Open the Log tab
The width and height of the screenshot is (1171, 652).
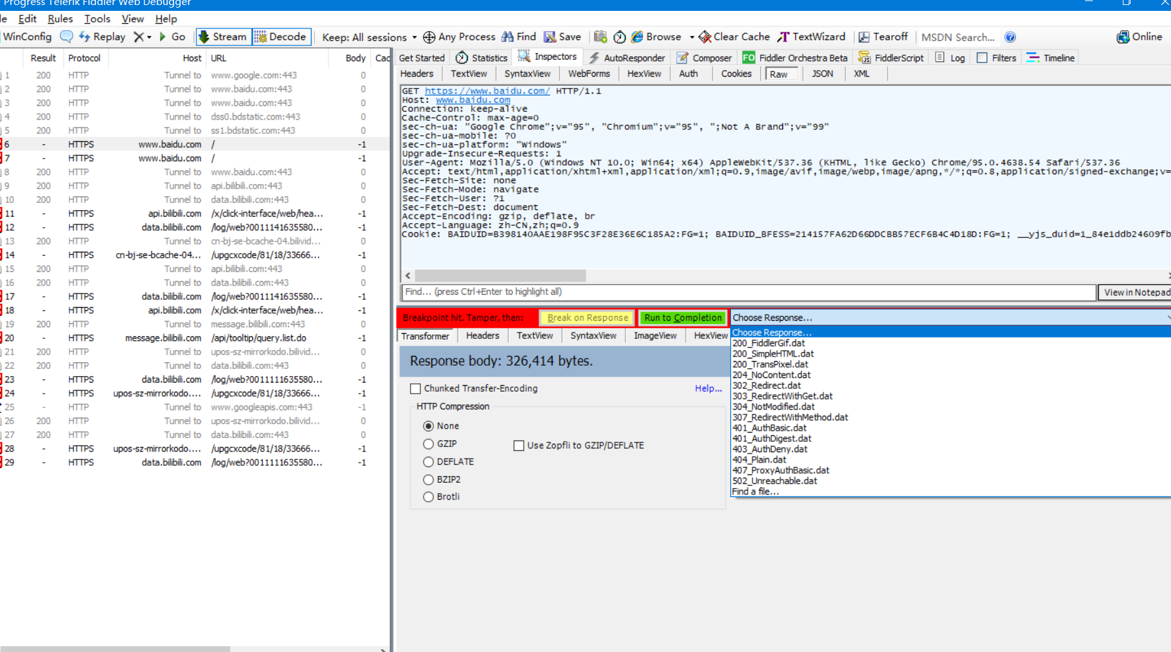click(x=950, y=58)
